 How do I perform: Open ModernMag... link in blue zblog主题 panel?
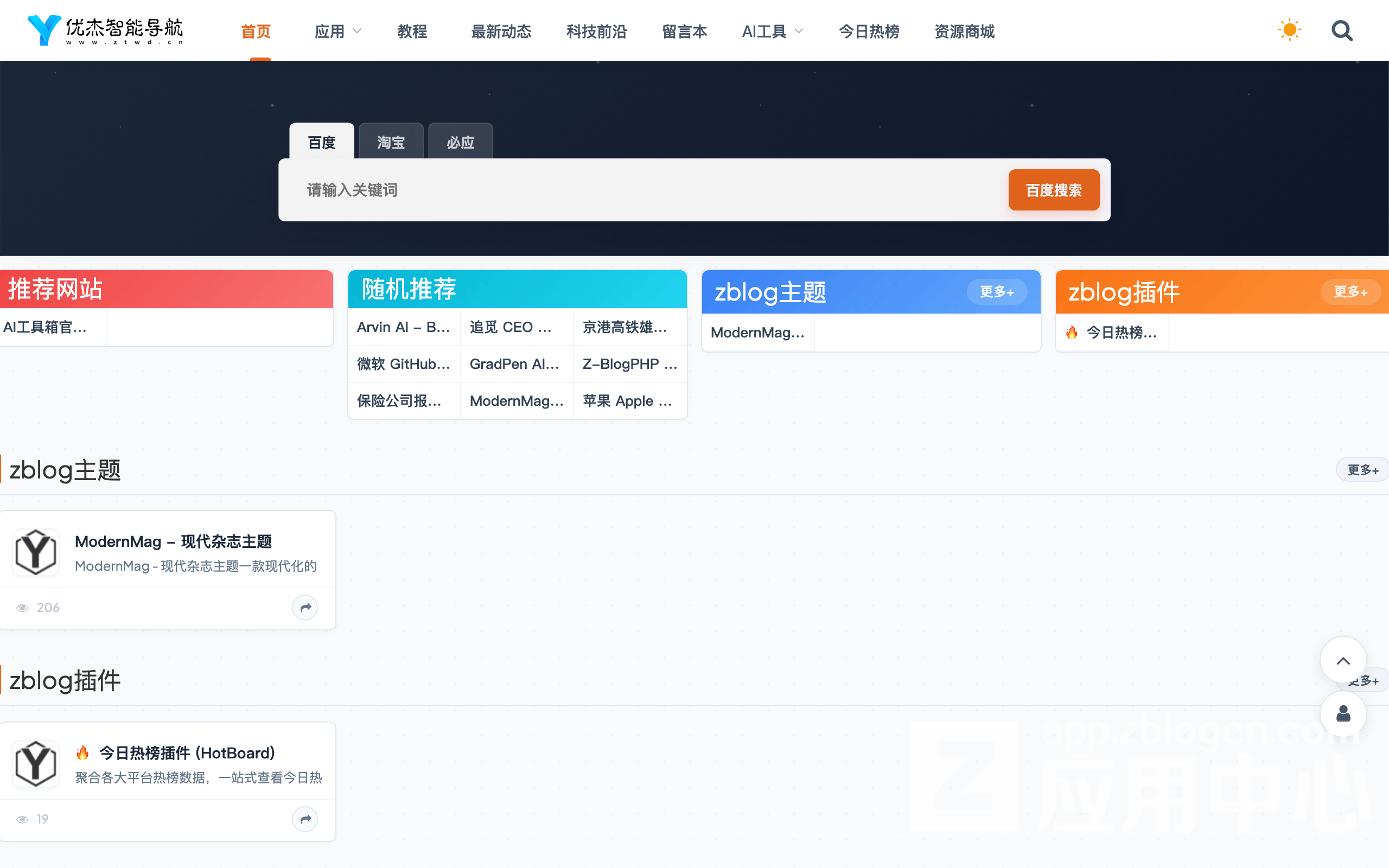[757, 333]
